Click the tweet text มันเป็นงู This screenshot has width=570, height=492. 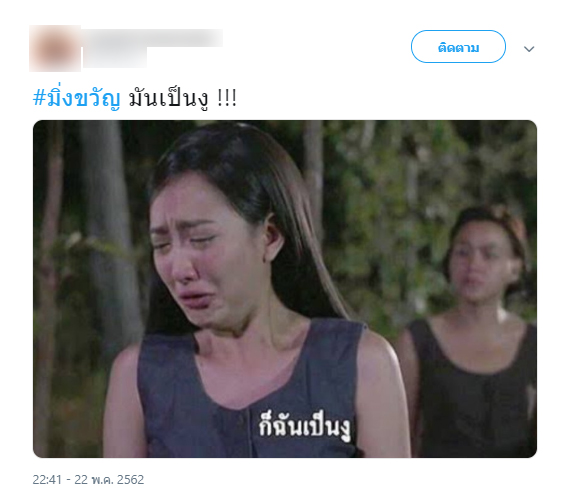tap(169, 98)
